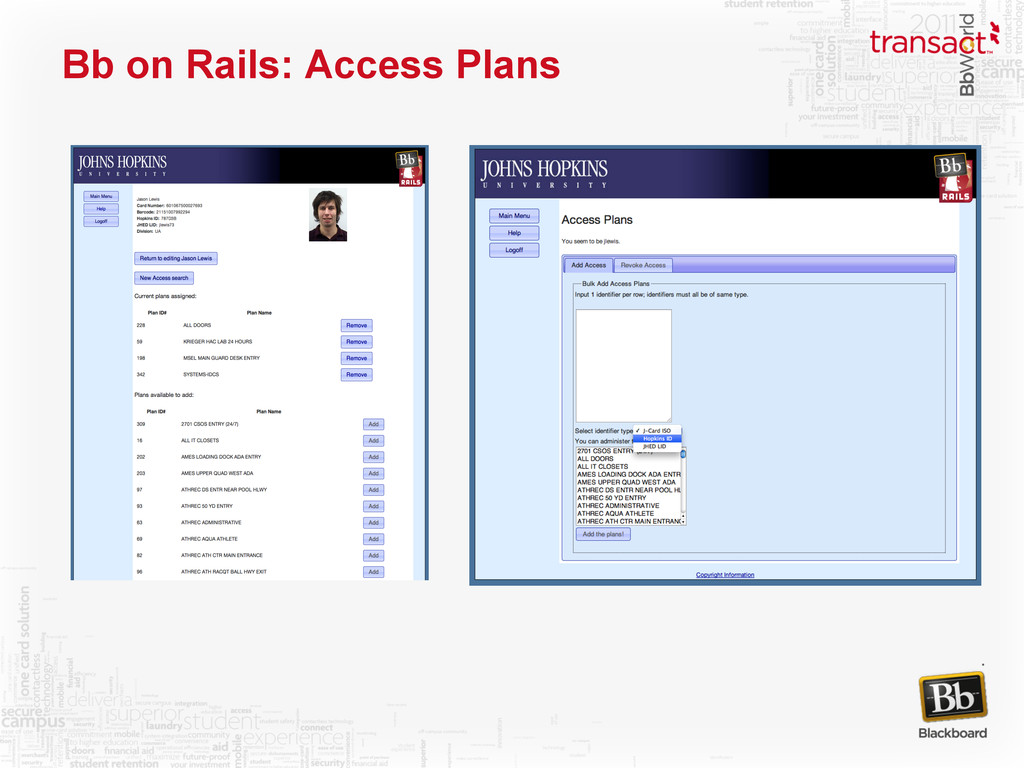Remove the SYSTEMS-IDCS plan
Viewport: 1024px width, 768px height.
click(357, 374)
